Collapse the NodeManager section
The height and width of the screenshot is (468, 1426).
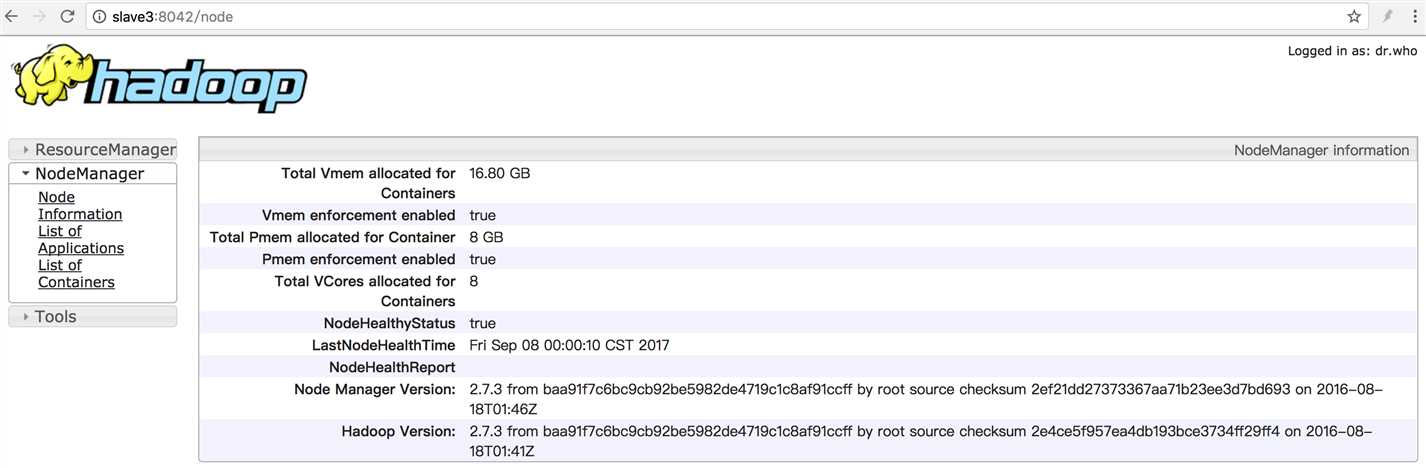[93, 173]
